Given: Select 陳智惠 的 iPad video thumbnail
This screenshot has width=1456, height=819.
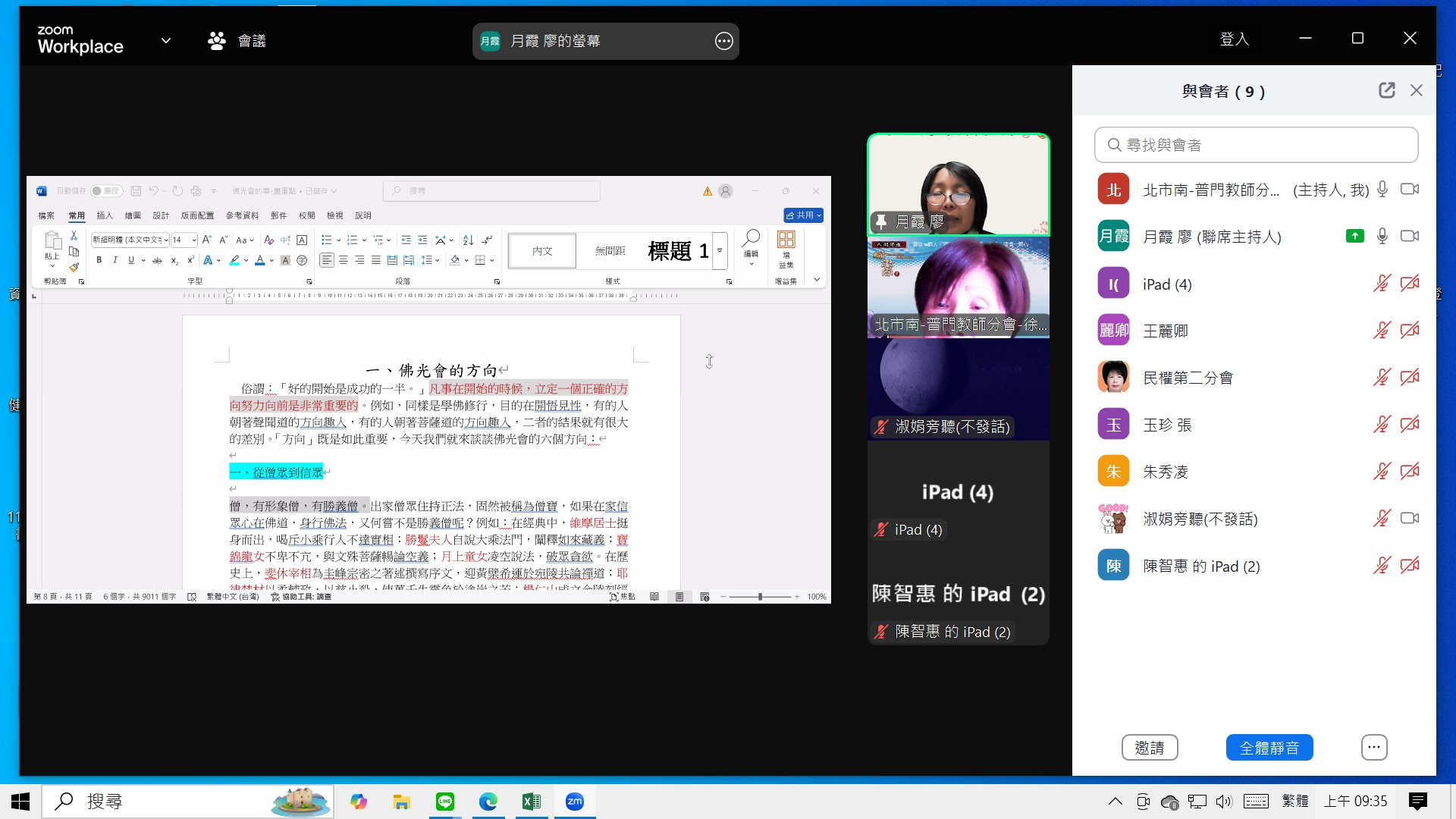Looking at the screenshot, I should (x=958, y=595).
